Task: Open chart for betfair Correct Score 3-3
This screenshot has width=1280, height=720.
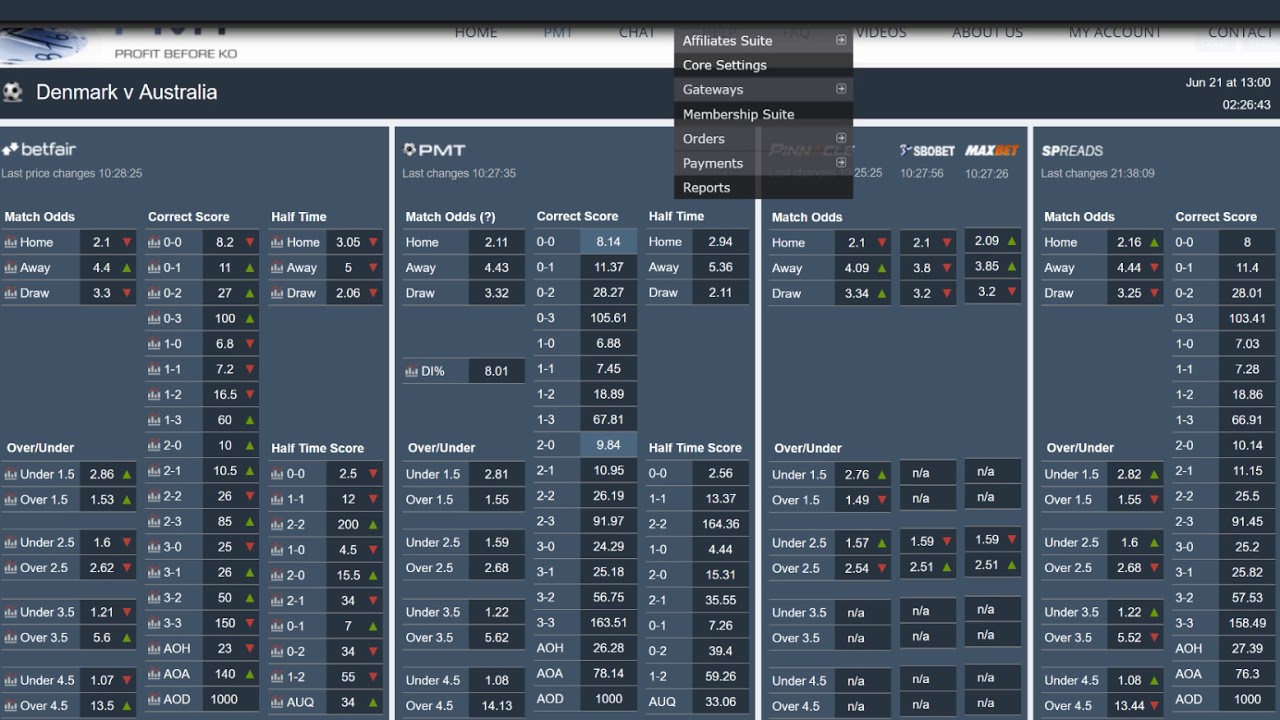Action: pos(154,624)
